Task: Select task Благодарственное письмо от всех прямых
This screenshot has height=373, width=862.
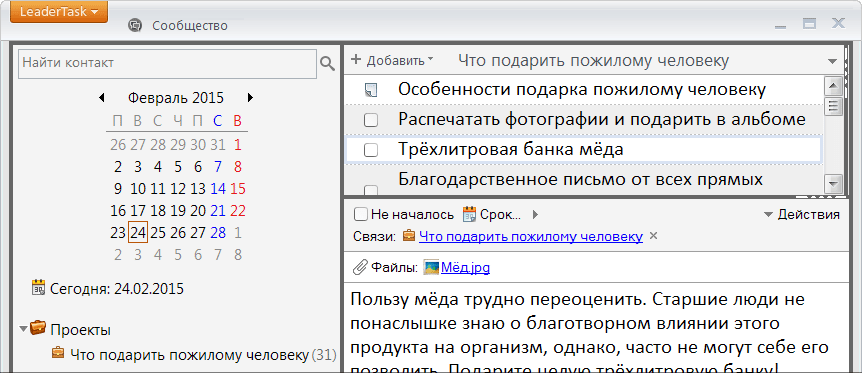Action: (580, 179)
